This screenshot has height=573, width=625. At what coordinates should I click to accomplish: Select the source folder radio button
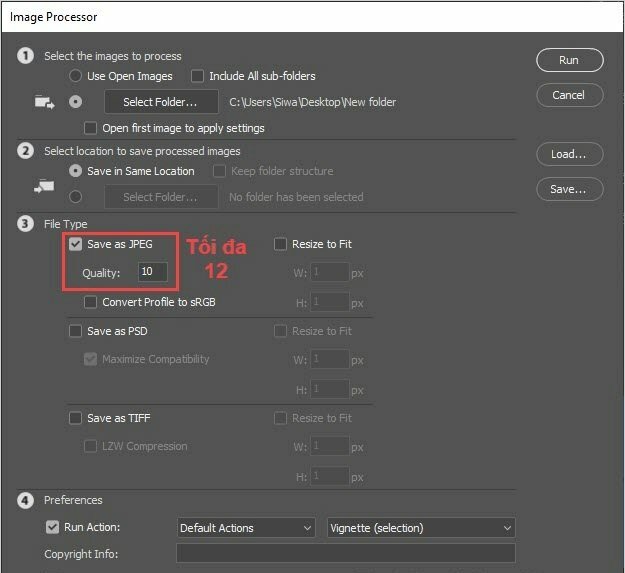coord(75,102)
